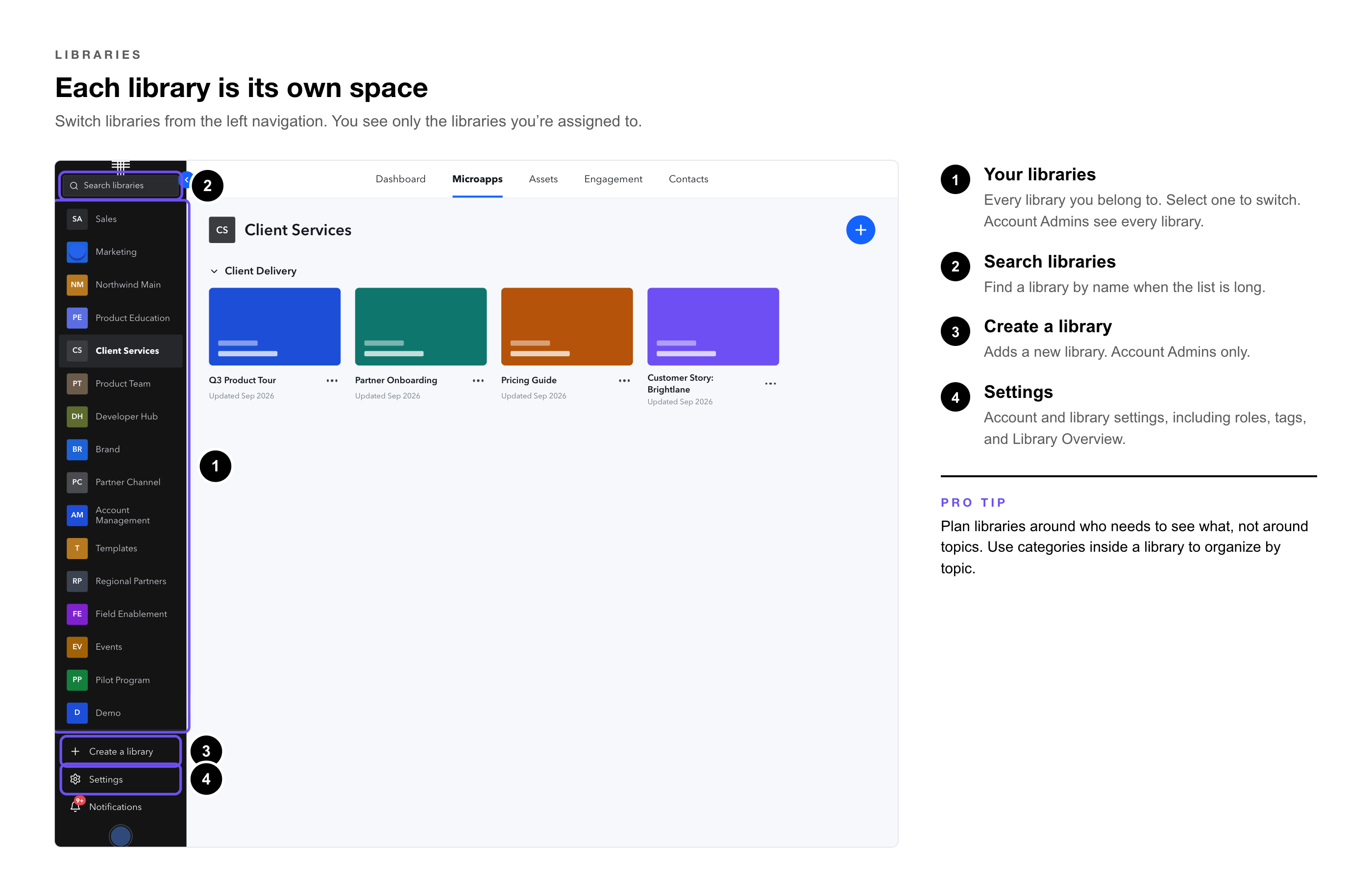Switch to the Brand library
Viewport: 1372px width, 882px height.
point(121,450)
